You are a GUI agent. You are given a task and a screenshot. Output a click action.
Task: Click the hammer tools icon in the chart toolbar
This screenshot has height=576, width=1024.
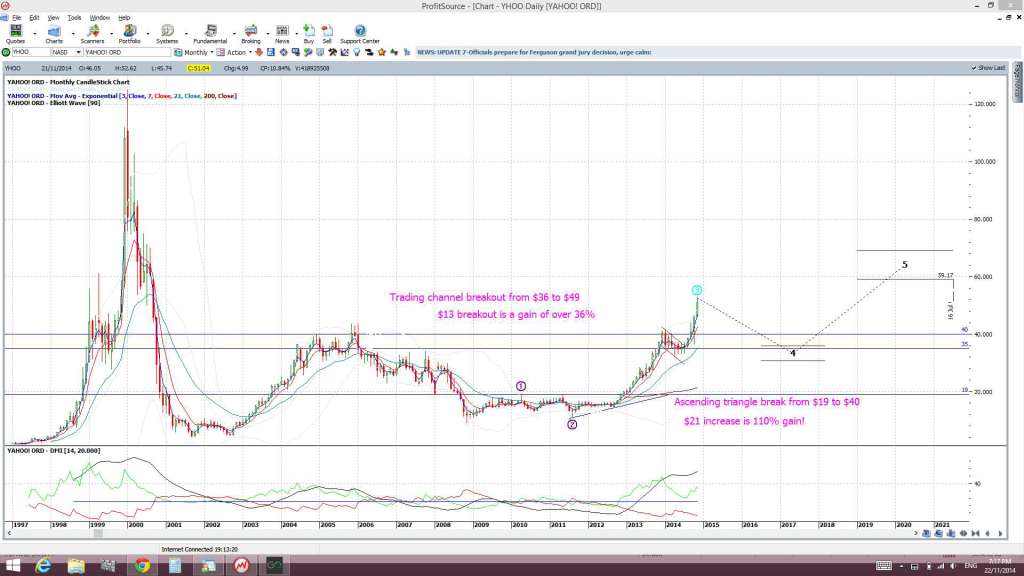point(332,52)
